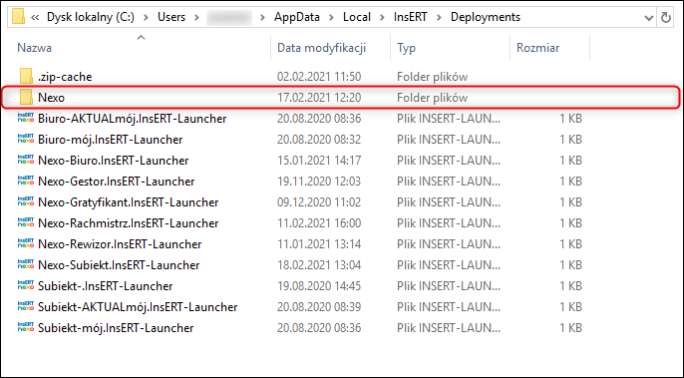Screen dimensions: 684x378
Task: Open the address bar history dropdown
Action: click(649, 18)
